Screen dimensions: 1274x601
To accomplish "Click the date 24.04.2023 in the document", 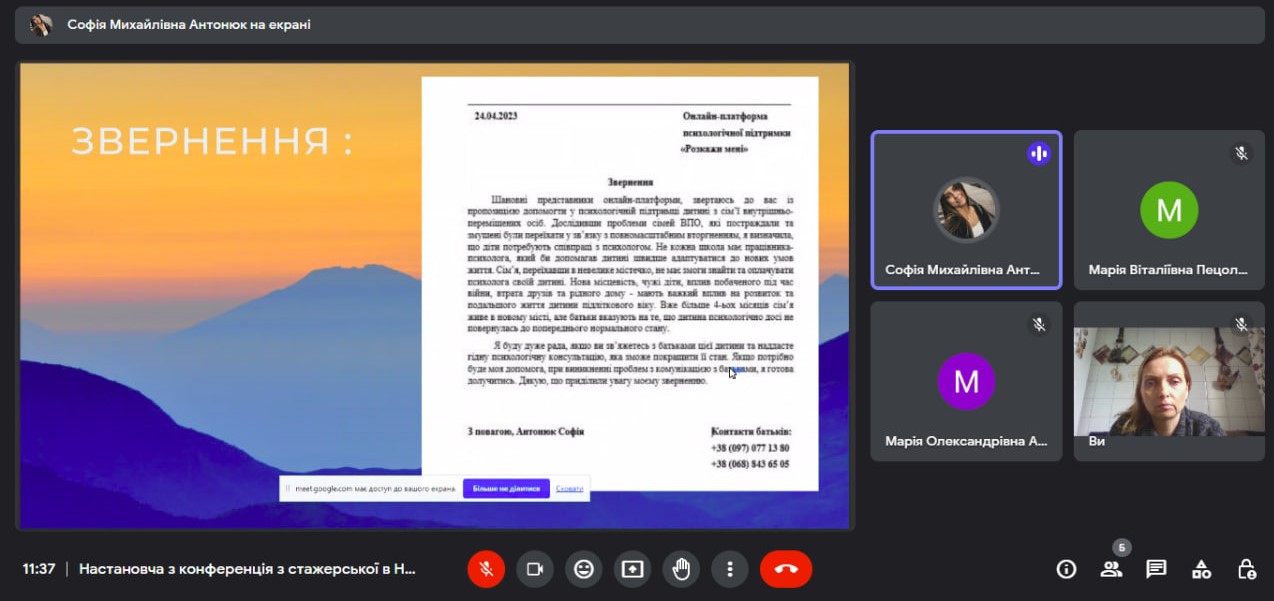I will tap(498, 117).
